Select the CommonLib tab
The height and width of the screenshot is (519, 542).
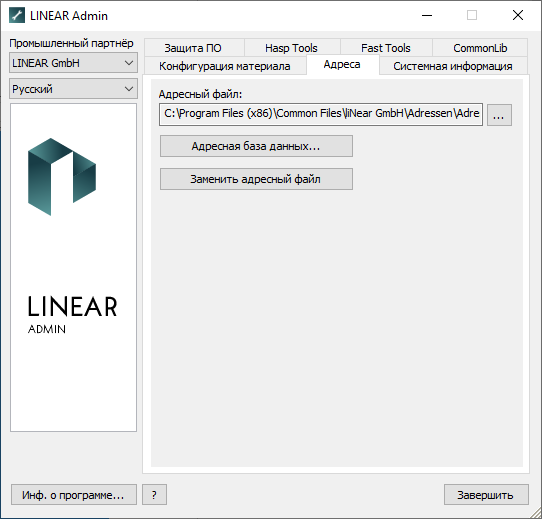pos(480,48)
